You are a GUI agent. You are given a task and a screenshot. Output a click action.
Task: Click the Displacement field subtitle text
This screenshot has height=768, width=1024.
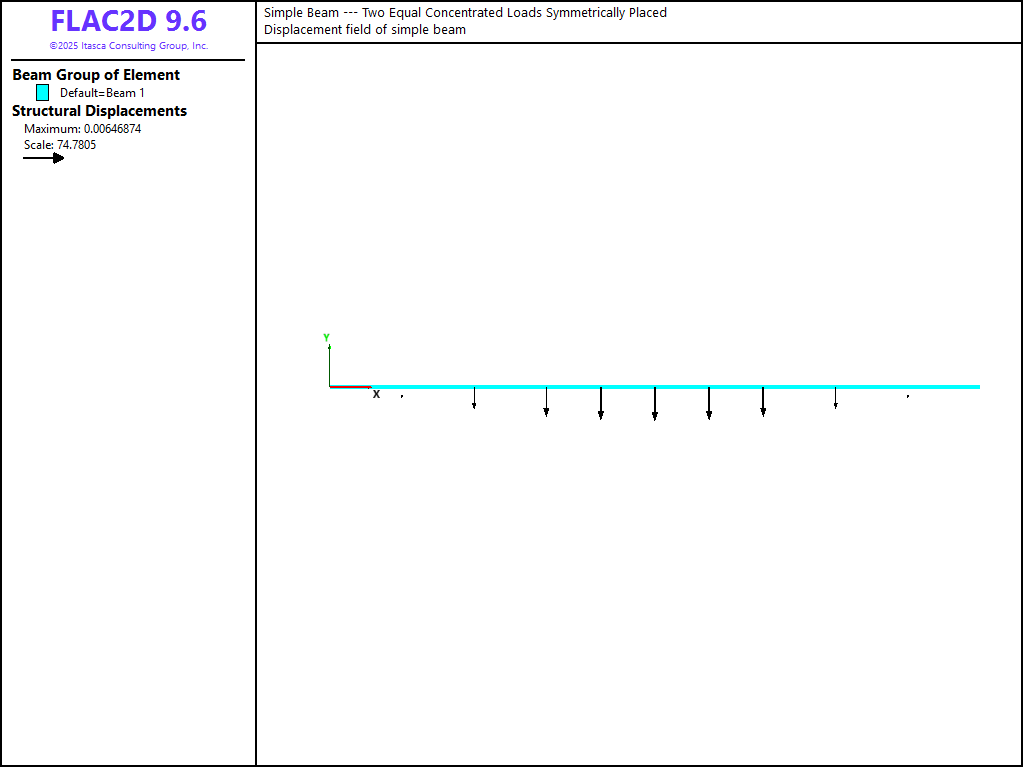[x=365, y=30]
